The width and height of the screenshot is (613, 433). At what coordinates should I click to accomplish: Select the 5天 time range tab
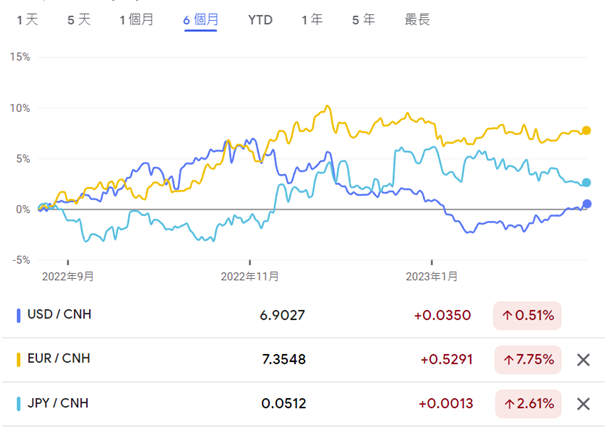[78, 19]
